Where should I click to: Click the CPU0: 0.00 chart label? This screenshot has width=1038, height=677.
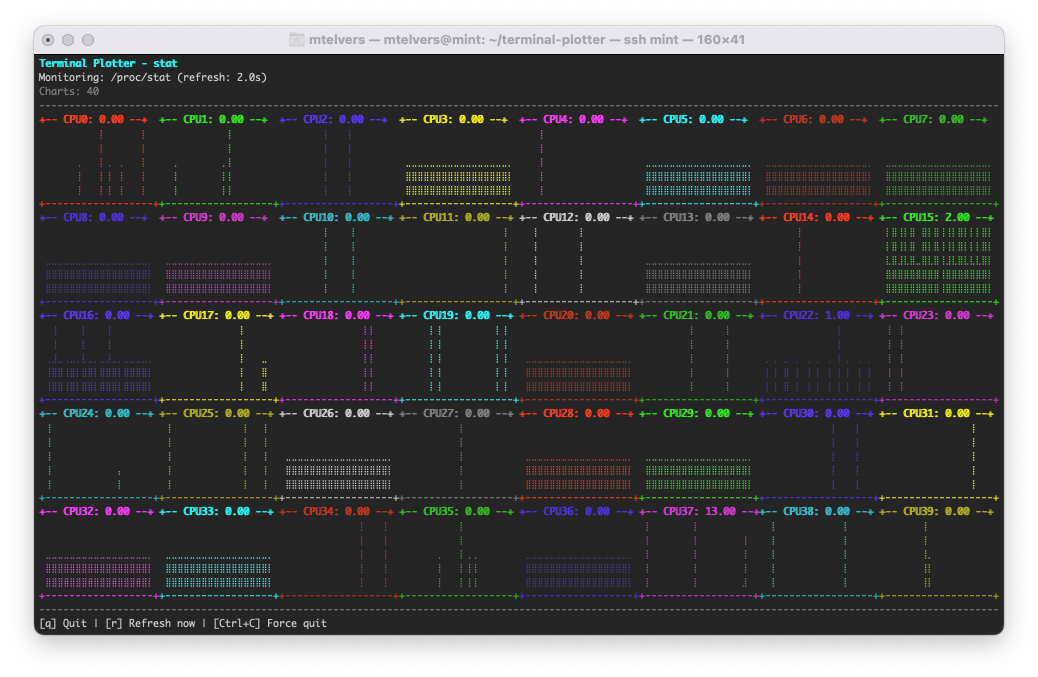[93, 120]
